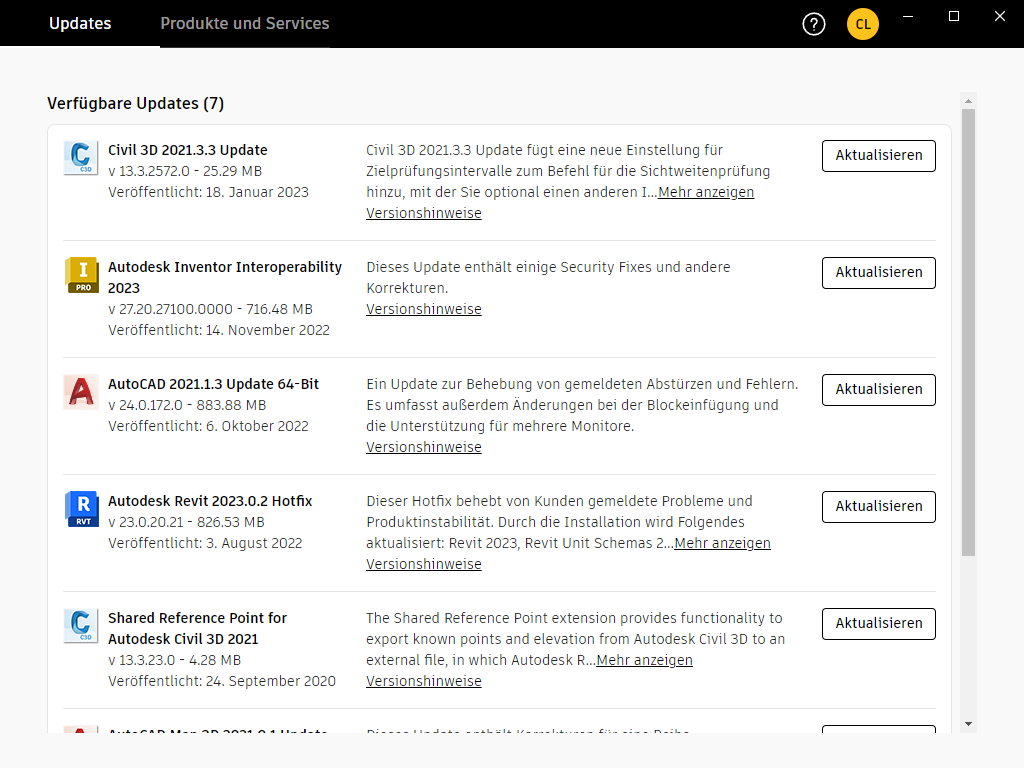Open Versionshinweise for AutoCAD 2021.1.3
This screenshot has height=768, width=1024.
tap(423, 447)
